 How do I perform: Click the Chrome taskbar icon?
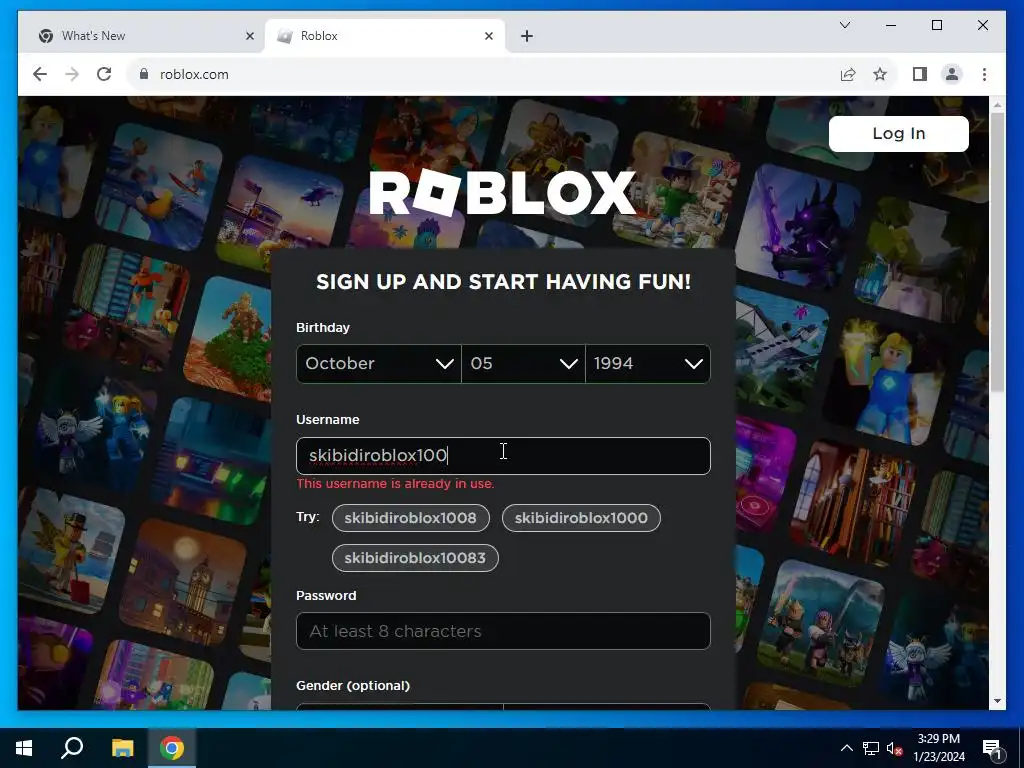tap(172, 748)
